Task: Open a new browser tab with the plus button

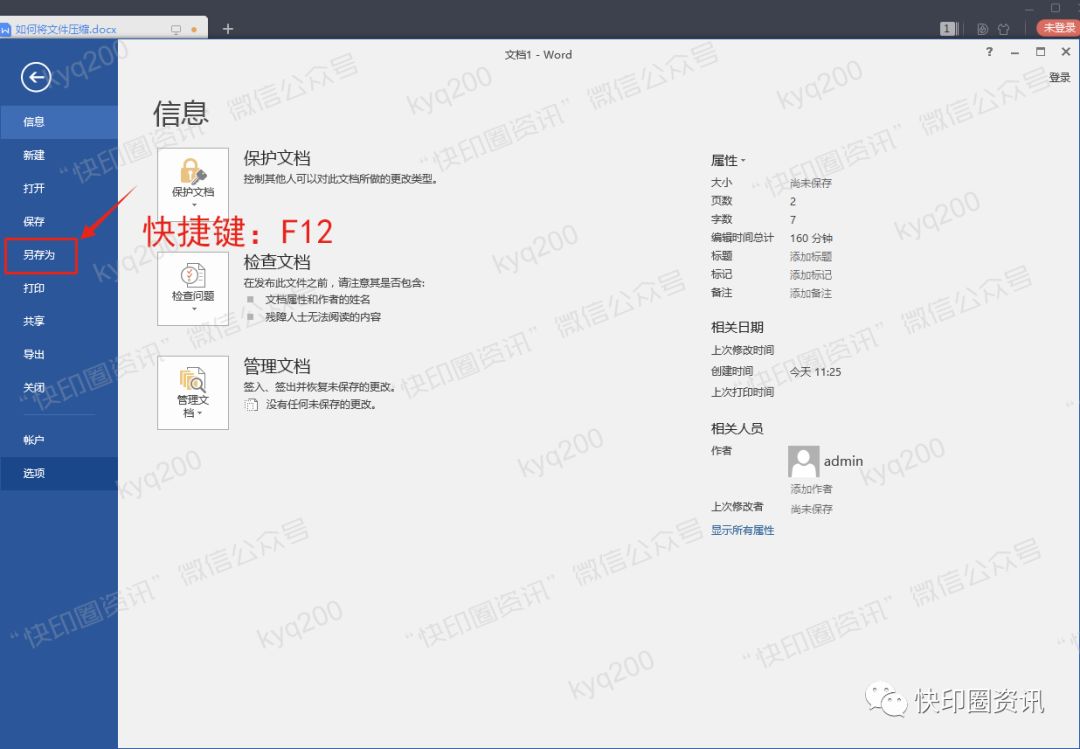Action: coord(227,29)
